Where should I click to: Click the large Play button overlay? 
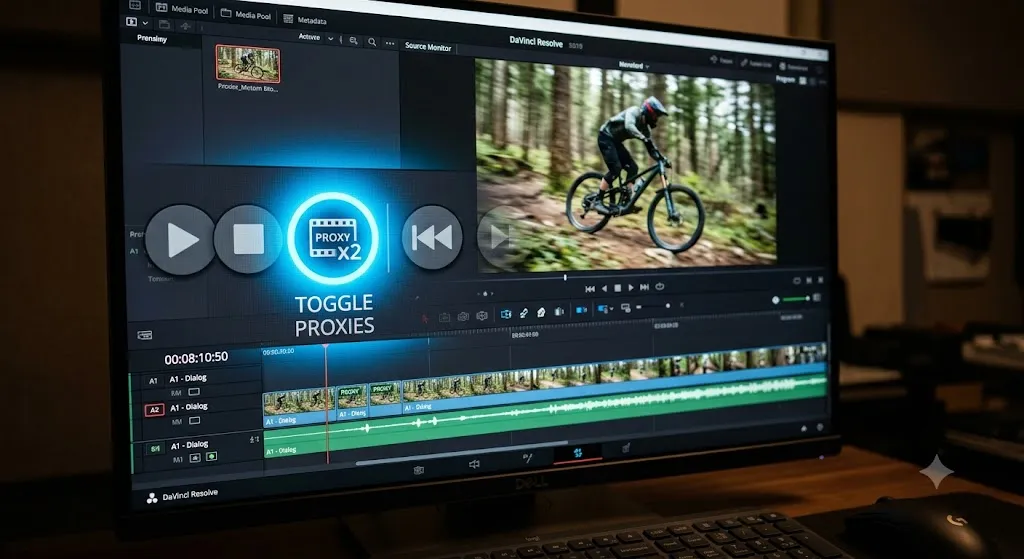180,240
